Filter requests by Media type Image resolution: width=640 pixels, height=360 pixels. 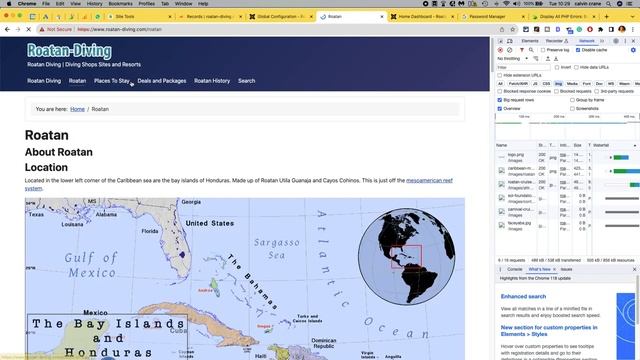[572, 84]
